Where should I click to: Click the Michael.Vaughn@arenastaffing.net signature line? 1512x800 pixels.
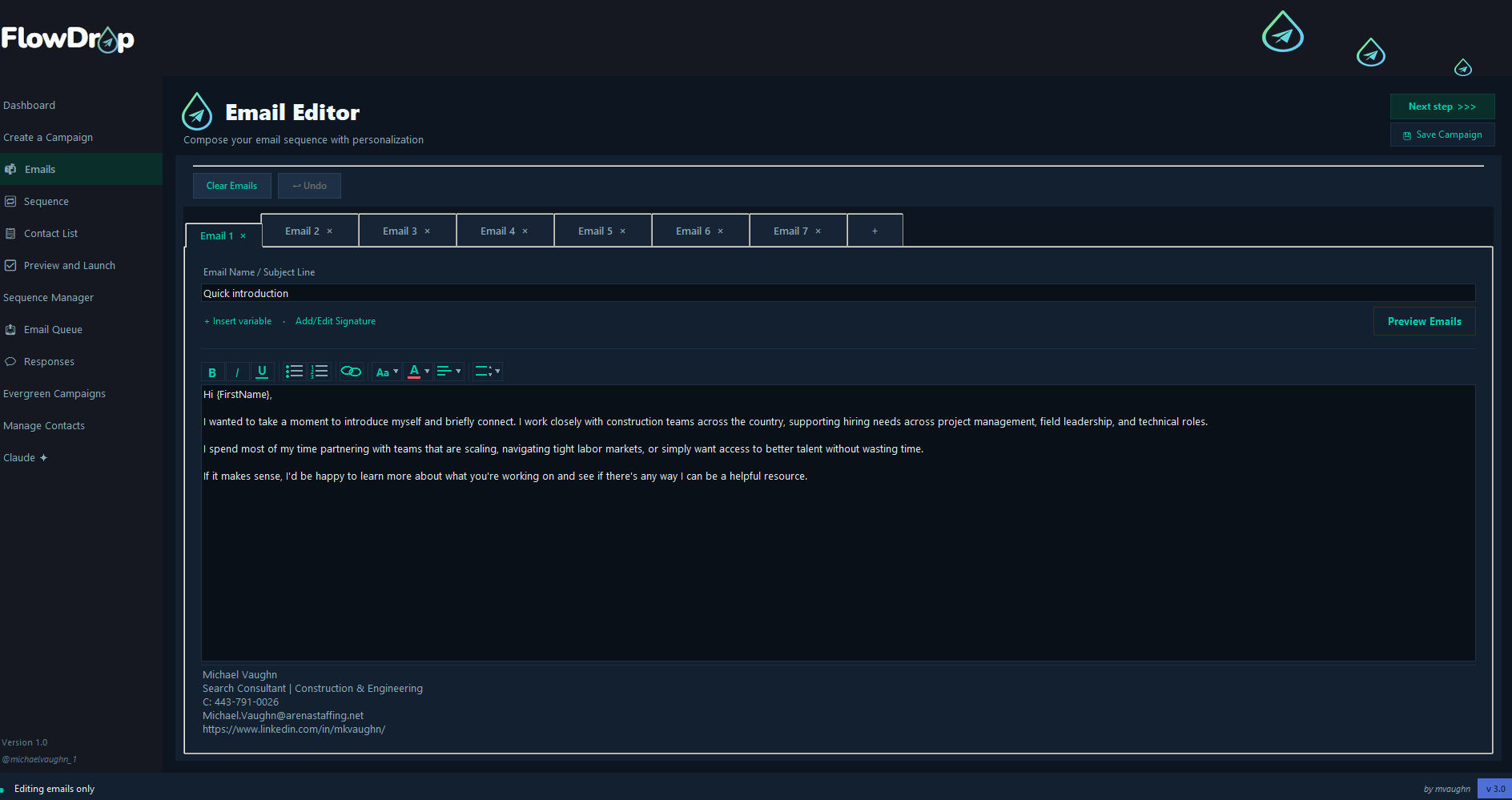283,716
